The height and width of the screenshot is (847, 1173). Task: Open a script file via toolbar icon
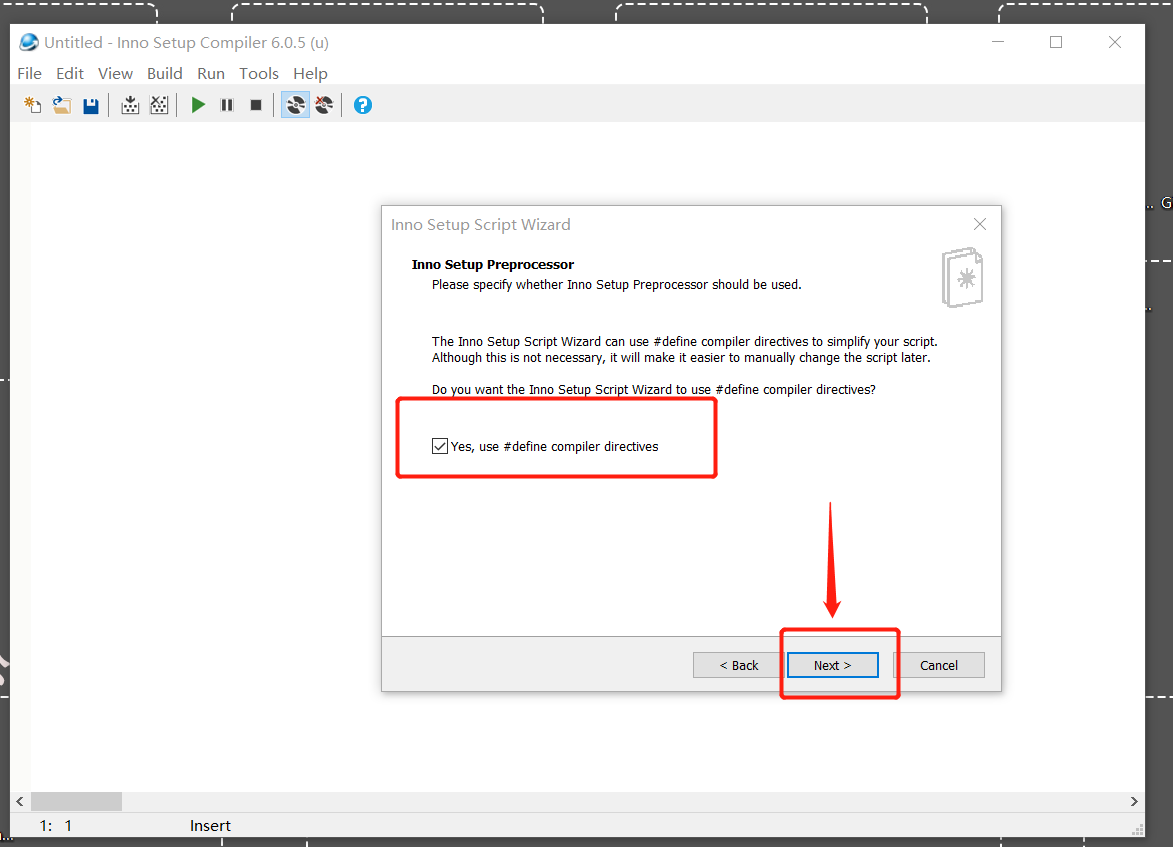click(x=61, y=106)
